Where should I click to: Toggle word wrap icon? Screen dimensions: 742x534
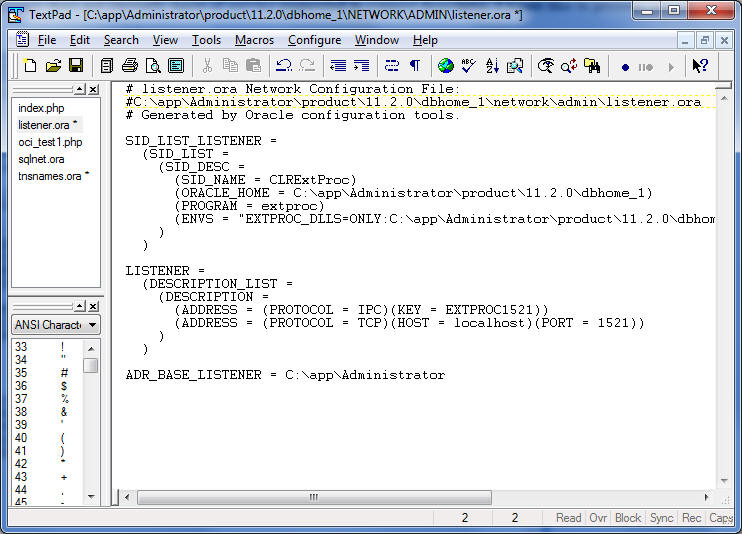tap(392, 65)
